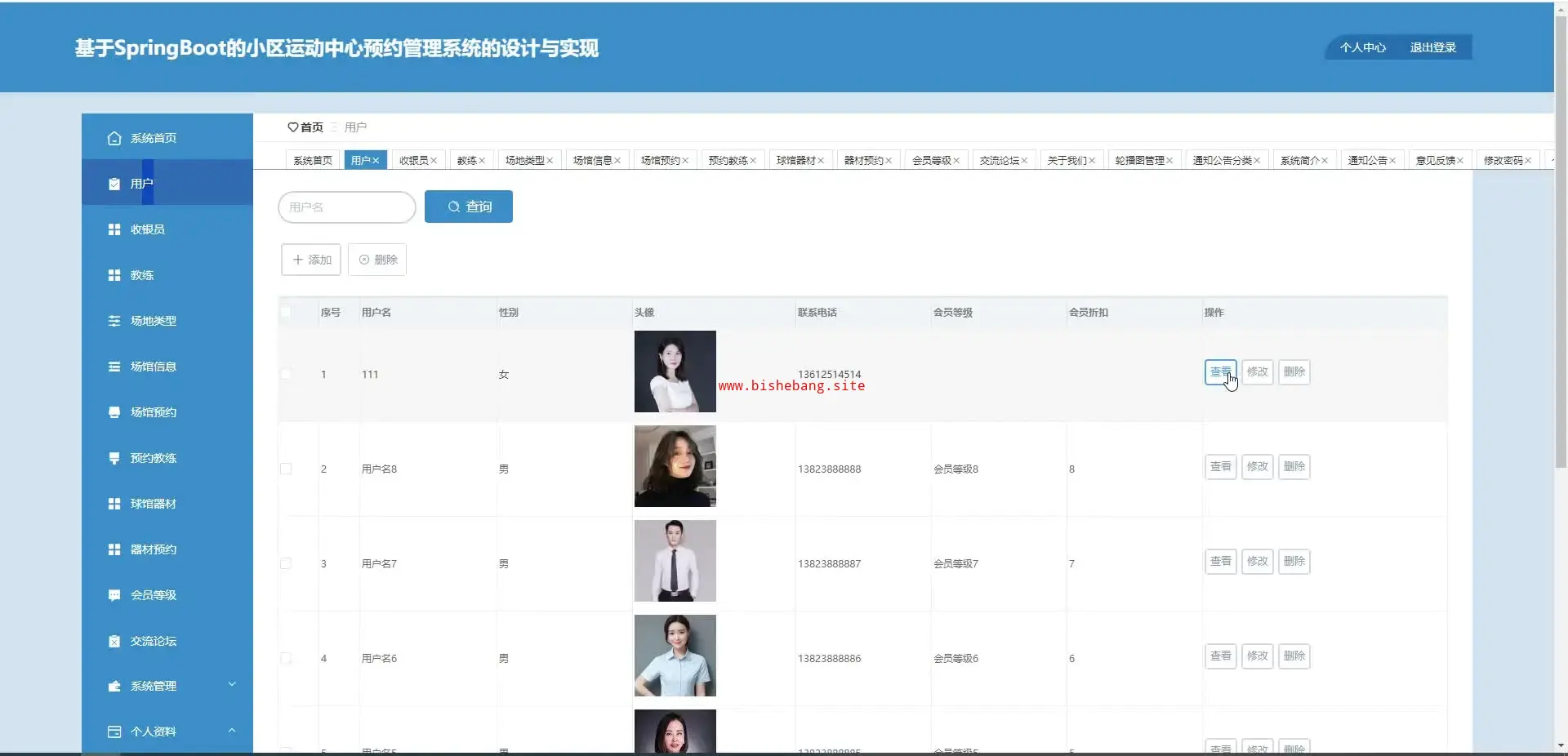1568x756 pixels.
Task: Collapse the 个人资料 sidebar submenu
Action: pyautogui.click(x=232, y=731)
